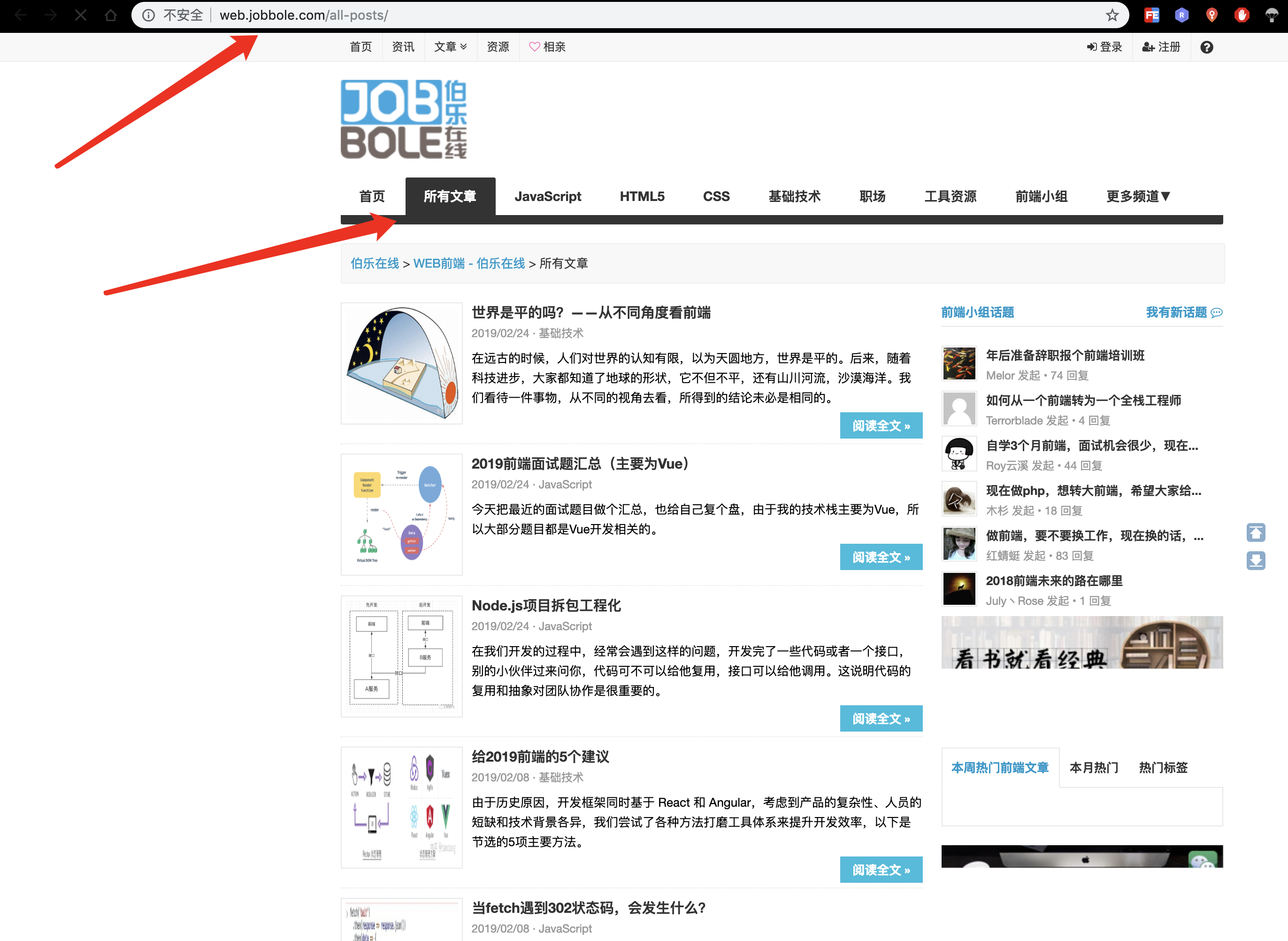Image resolution: width=1288 pixels, height=941 pixels.
Task: Click the 看书就看经典 banner
Action: click(1082, 642)
